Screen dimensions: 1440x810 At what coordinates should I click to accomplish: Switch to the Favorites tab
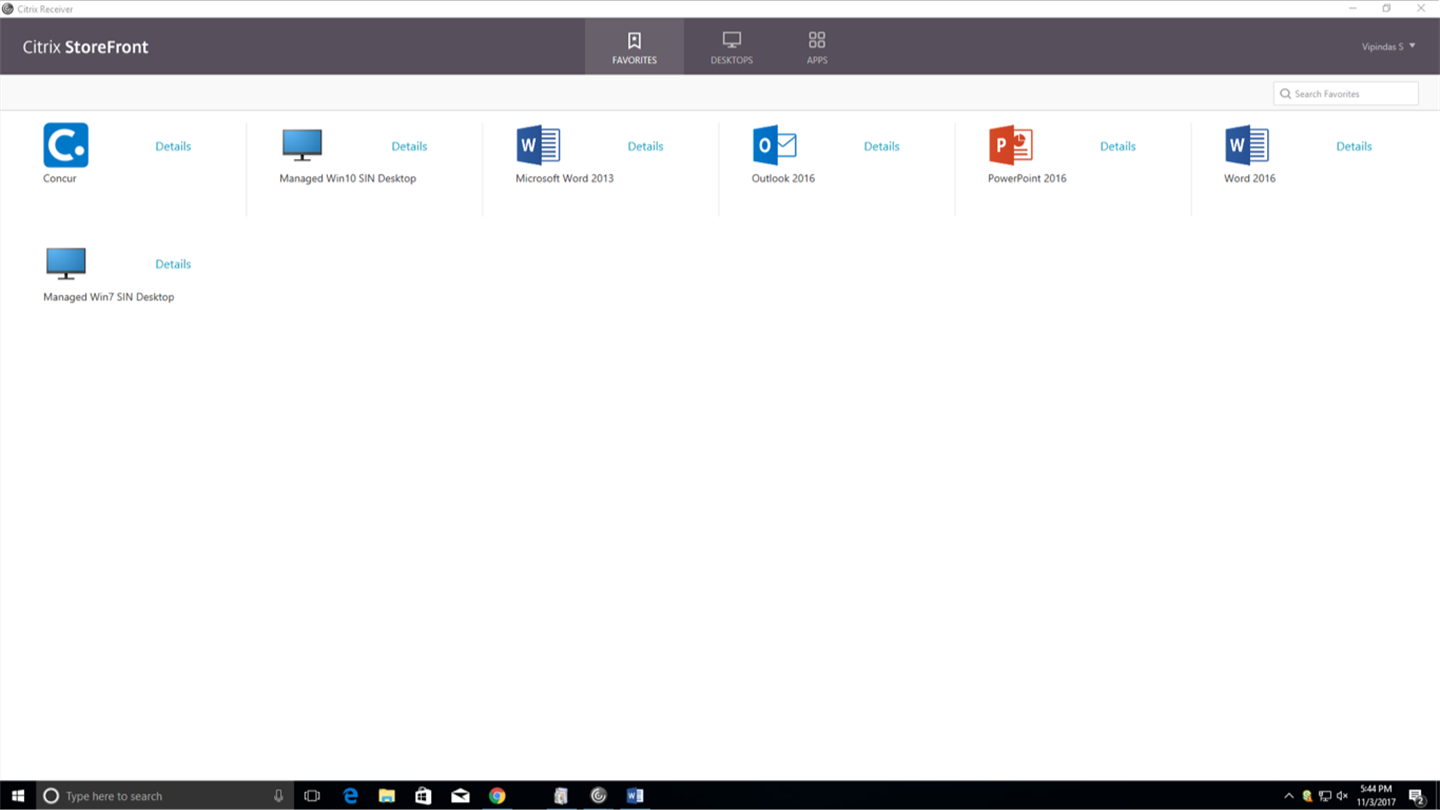click(x=634, y=47)
